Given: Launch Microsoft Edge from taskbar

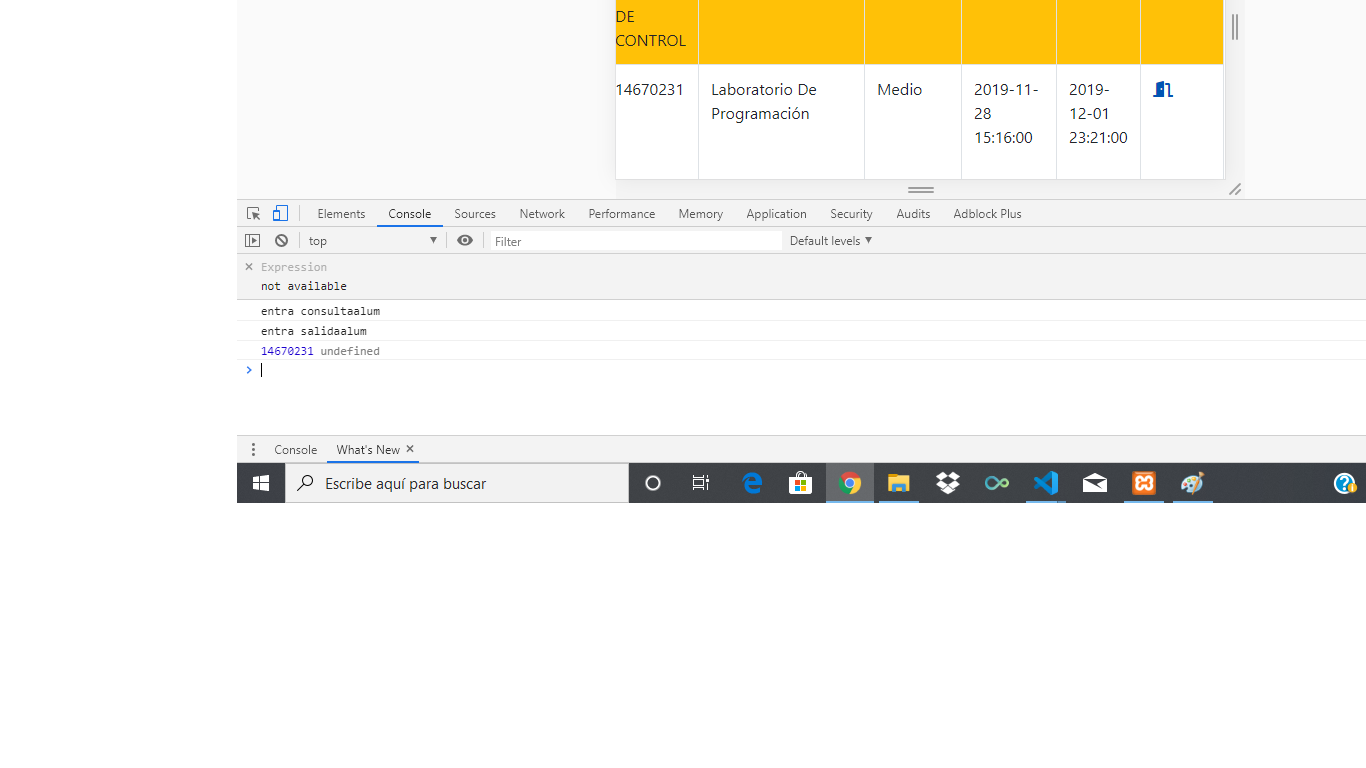Looking at the screenshot, I should [x=752, y=483].
